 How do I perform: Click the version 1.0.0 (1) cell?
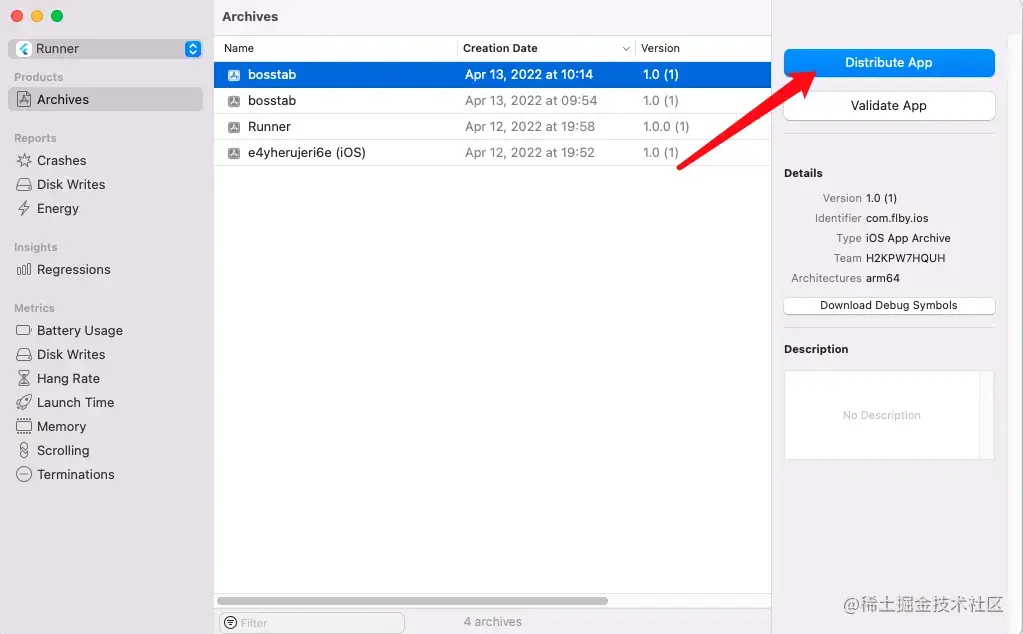click(x=665, y=127)
